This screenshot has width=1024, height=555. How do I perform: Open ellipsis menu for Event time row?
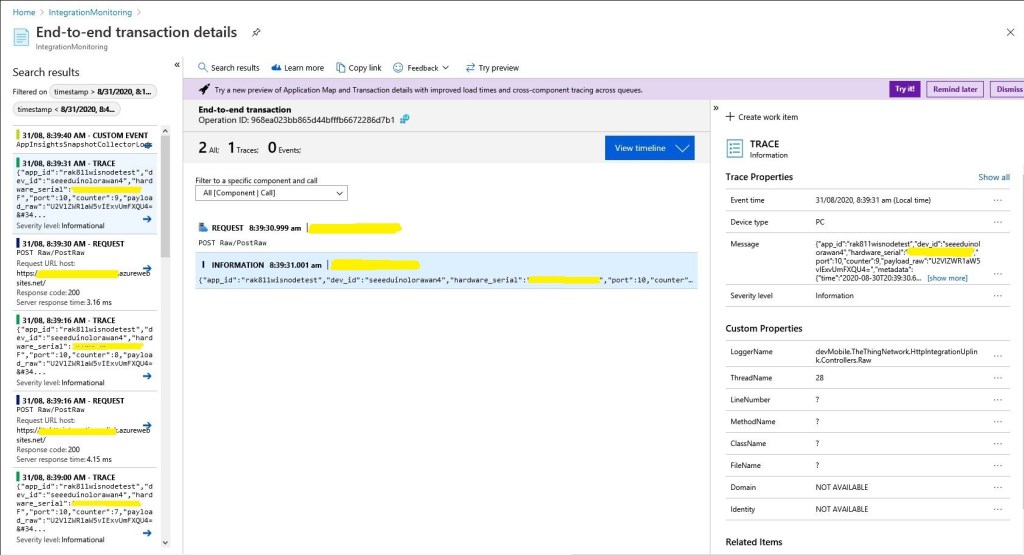(x=997, y=200)
